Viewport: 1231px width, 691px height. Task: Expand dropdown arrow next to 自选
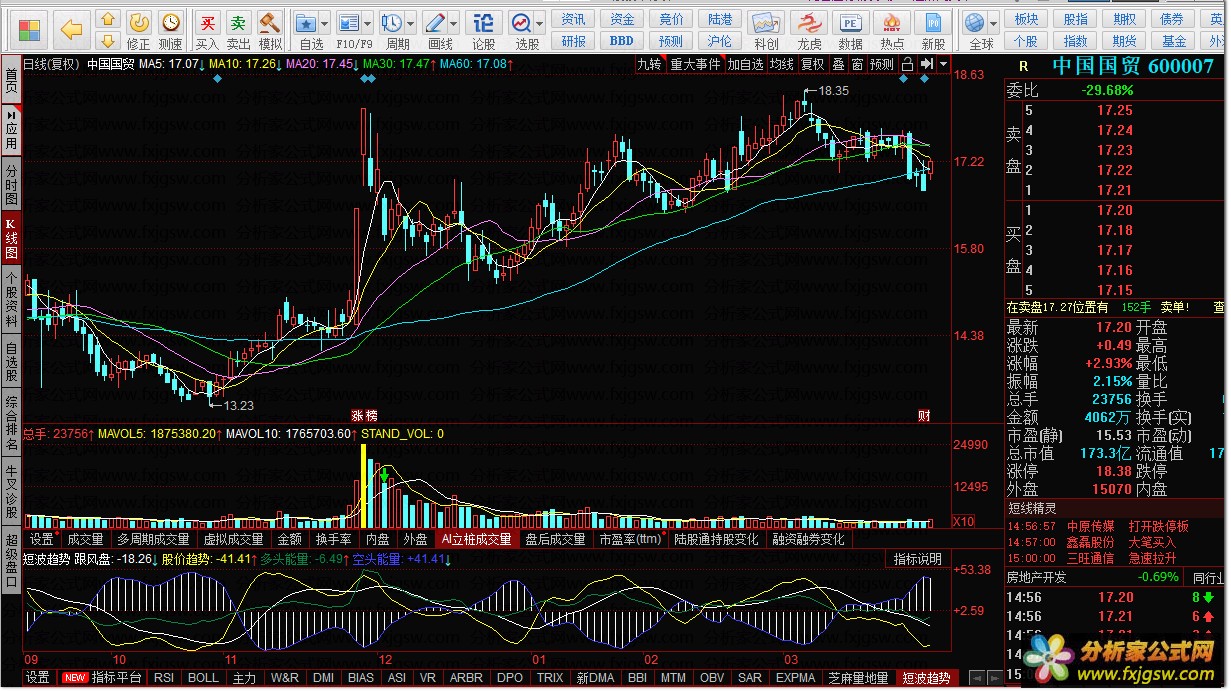326,22
